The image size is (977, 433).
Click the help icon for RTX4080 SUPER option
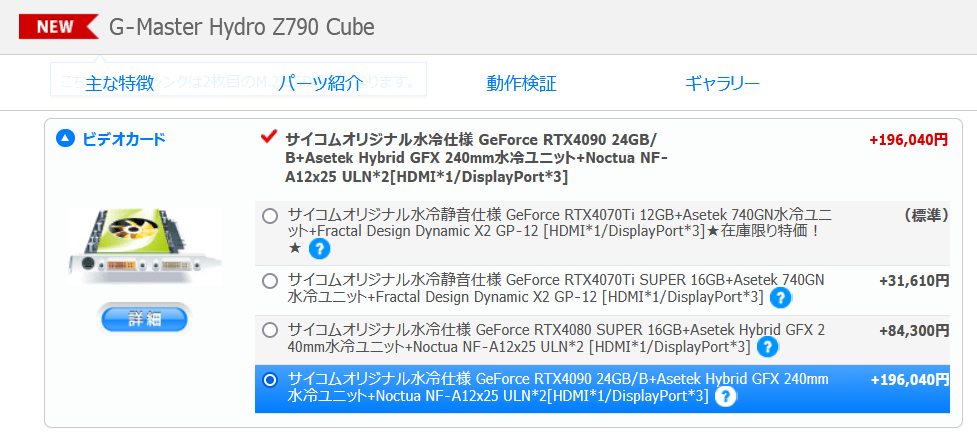pos(767,346)
